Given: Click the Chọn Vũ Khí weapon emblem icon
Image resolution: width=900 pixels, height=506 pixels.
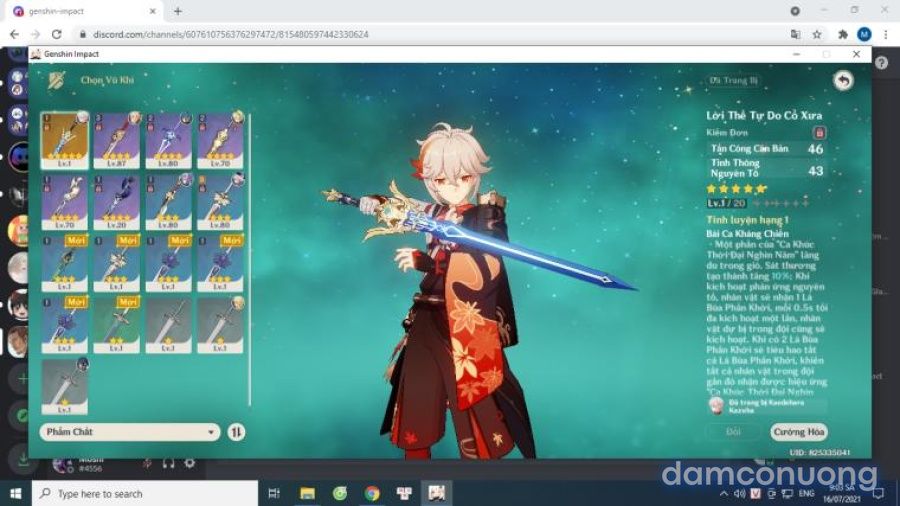Looking at the screenshot, I should (x=56, y=80).
